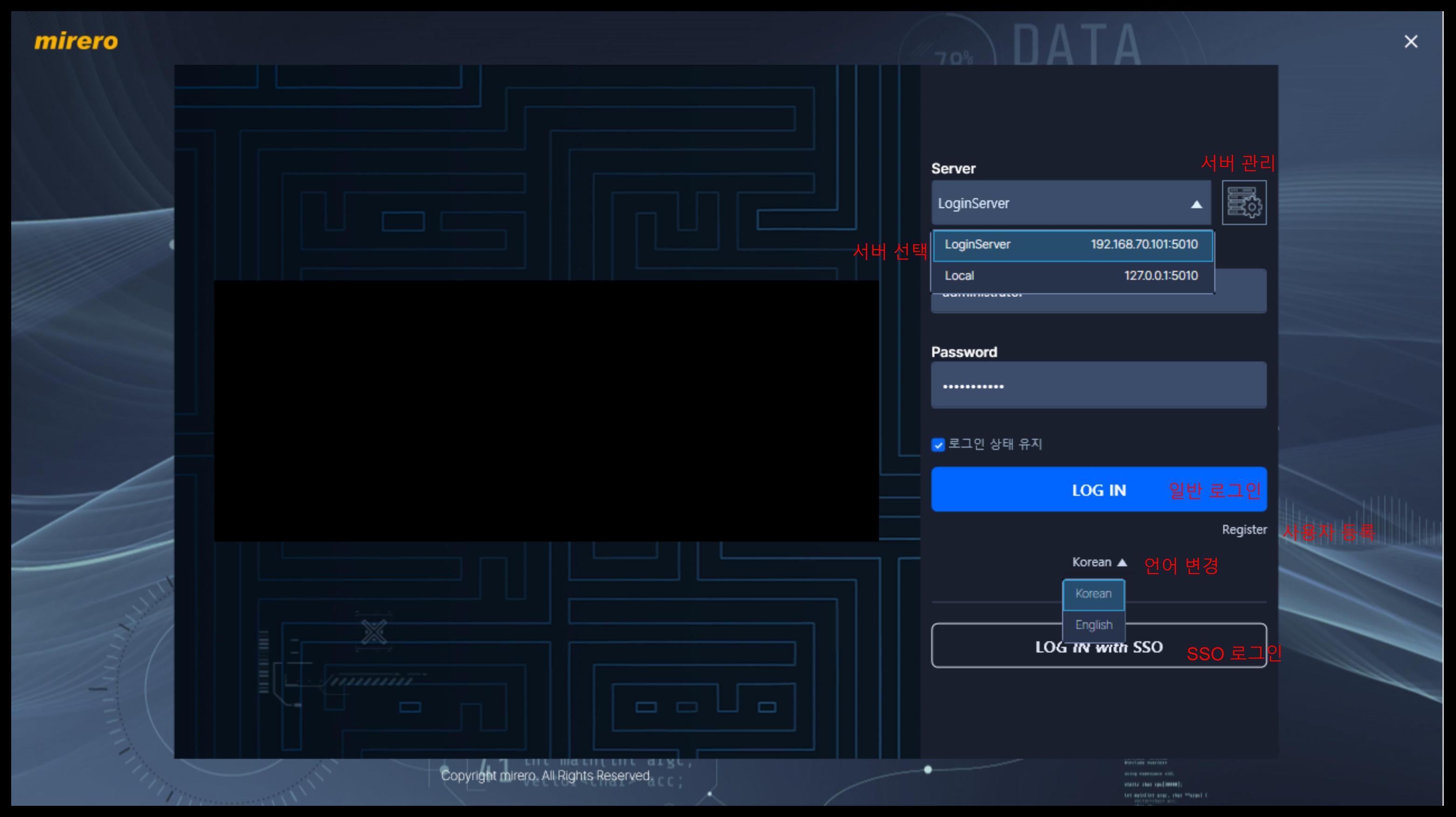Click the triangle beside Korean label

pos(1123,562)
